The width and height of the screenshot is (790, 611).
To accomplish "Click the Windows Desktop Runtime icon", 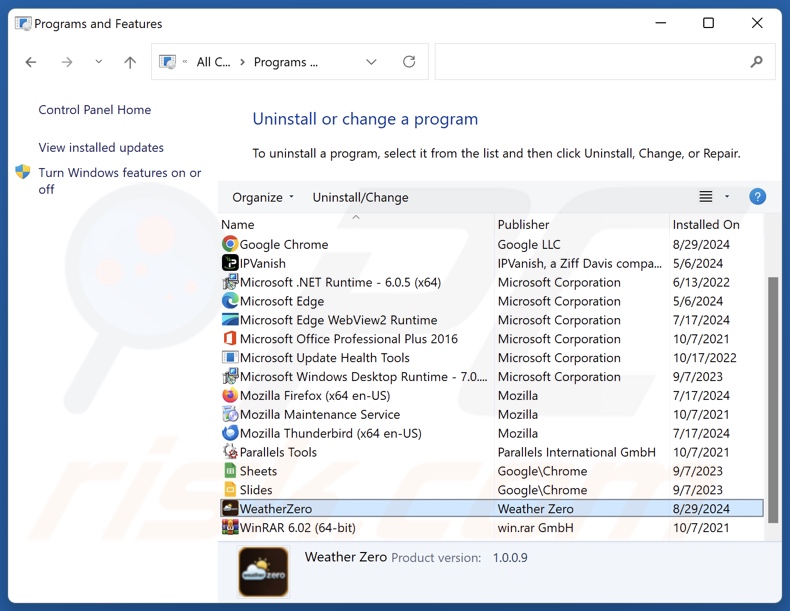I will [230, 376].
